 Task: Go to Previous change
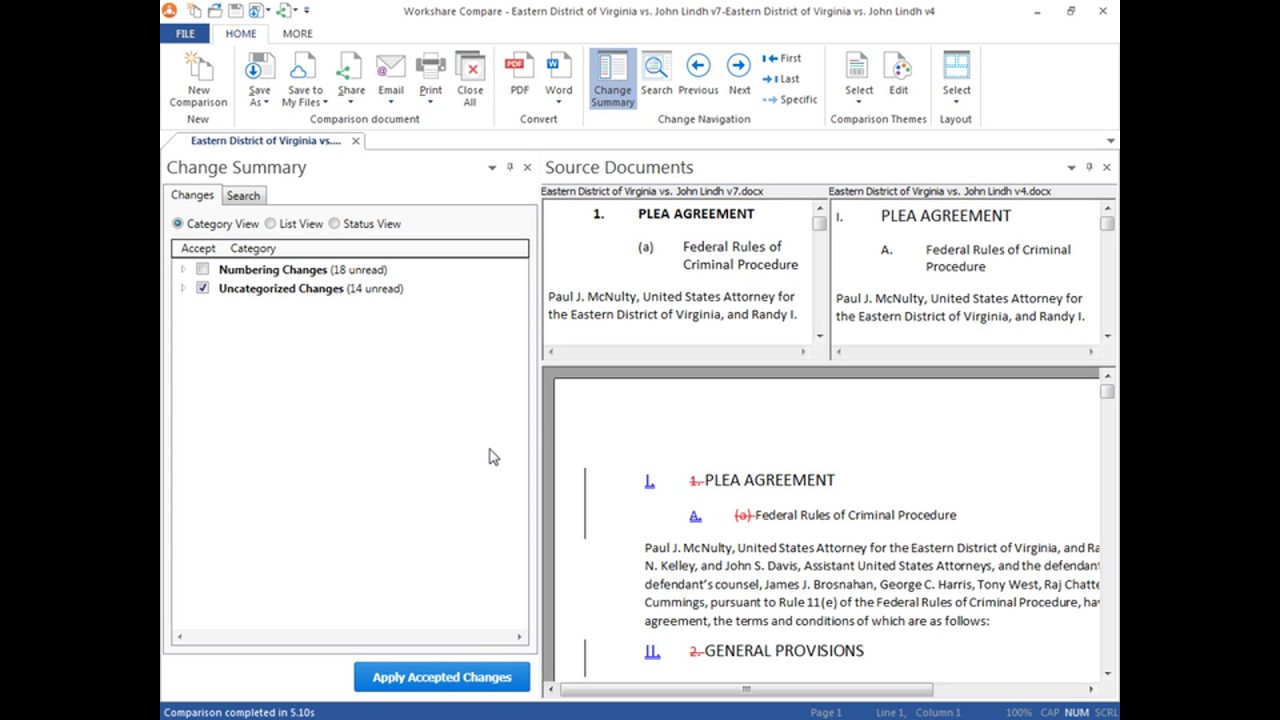[x=698, y=75]
